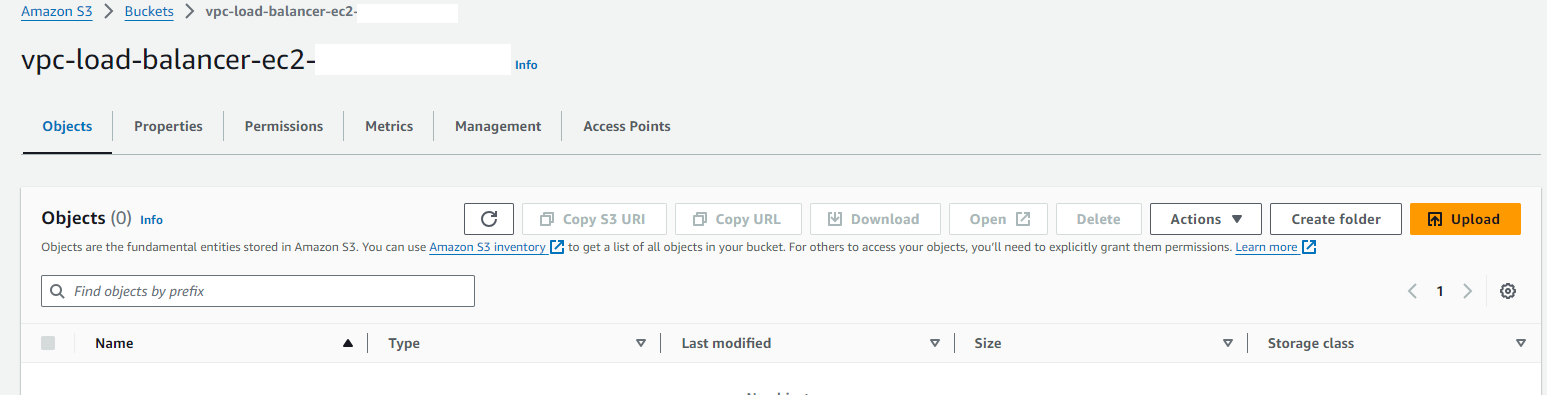The width and height of the screenshot is (1547, 395).
Task: Click the Open button
Action: 998,219
